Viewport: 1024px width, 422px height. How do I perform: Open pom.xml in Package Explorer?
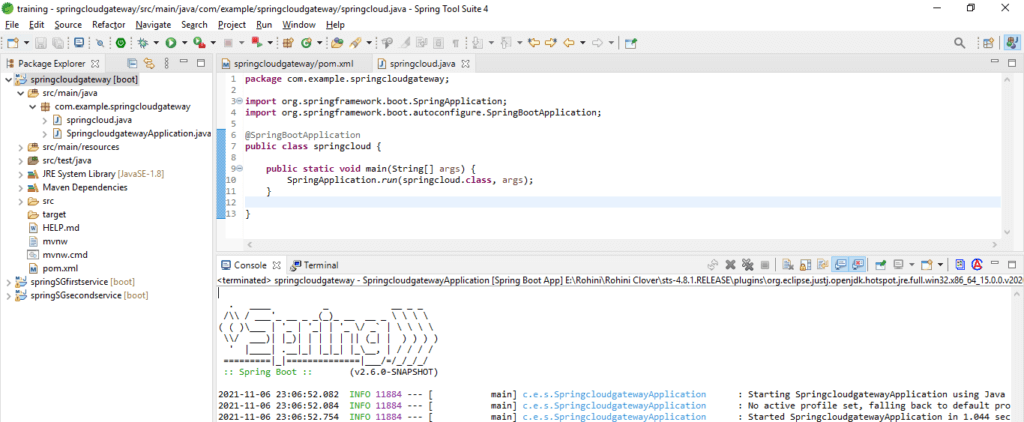point(60,268)
